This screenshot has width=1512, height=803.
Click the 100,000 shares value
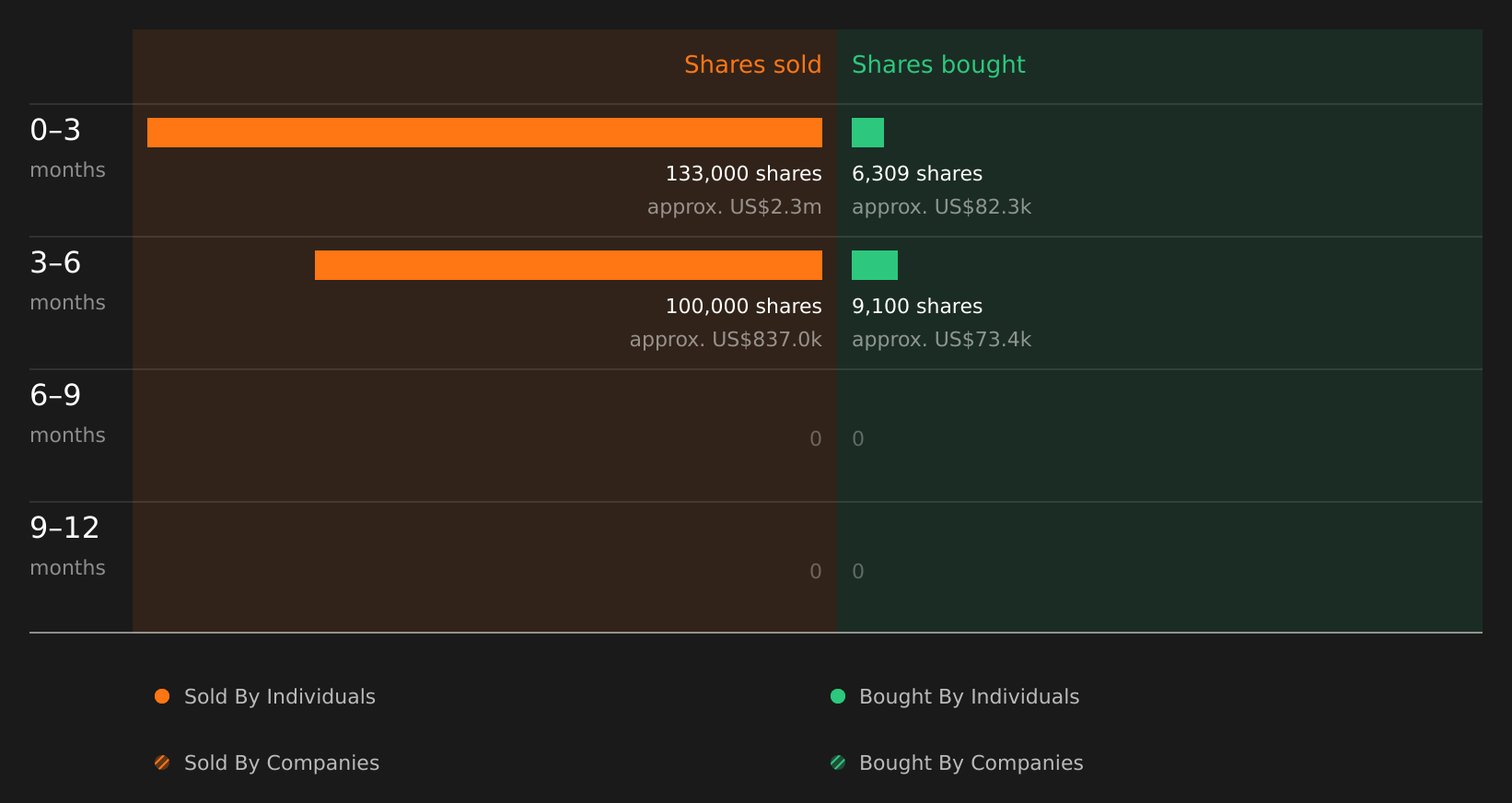pyautogui.click(x=743, y=307)
